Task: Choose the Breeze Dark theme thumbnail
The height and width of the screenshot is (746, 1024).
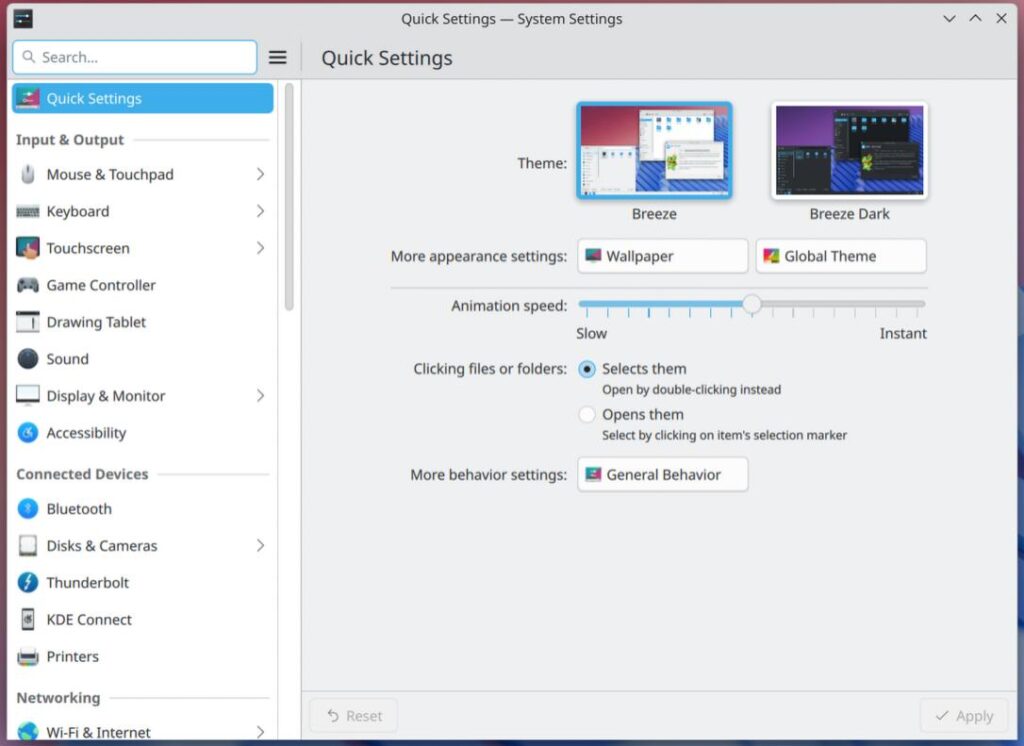Action: [x=849, y=150]
